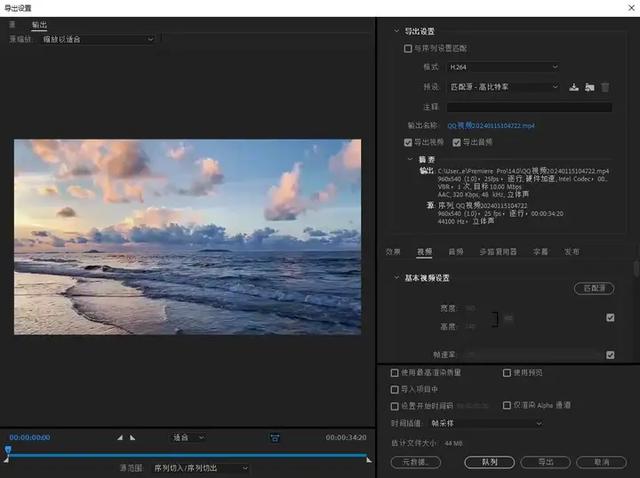Click the settings panel vertical scrollbar
This screenshot has width=640, height=478.
click(x=636, y=269)
